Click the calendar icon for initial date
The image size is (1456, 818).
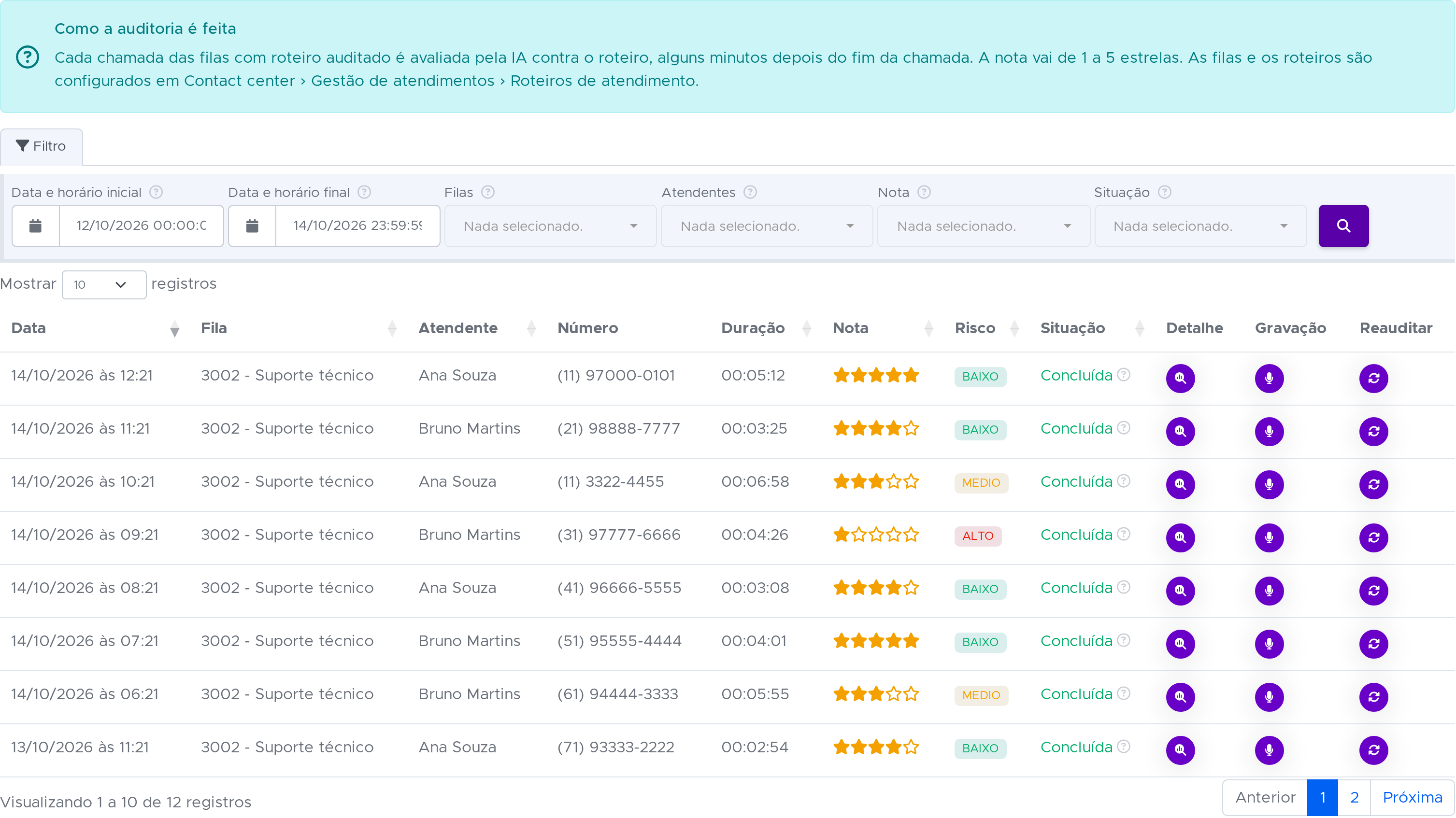(36, 226)
